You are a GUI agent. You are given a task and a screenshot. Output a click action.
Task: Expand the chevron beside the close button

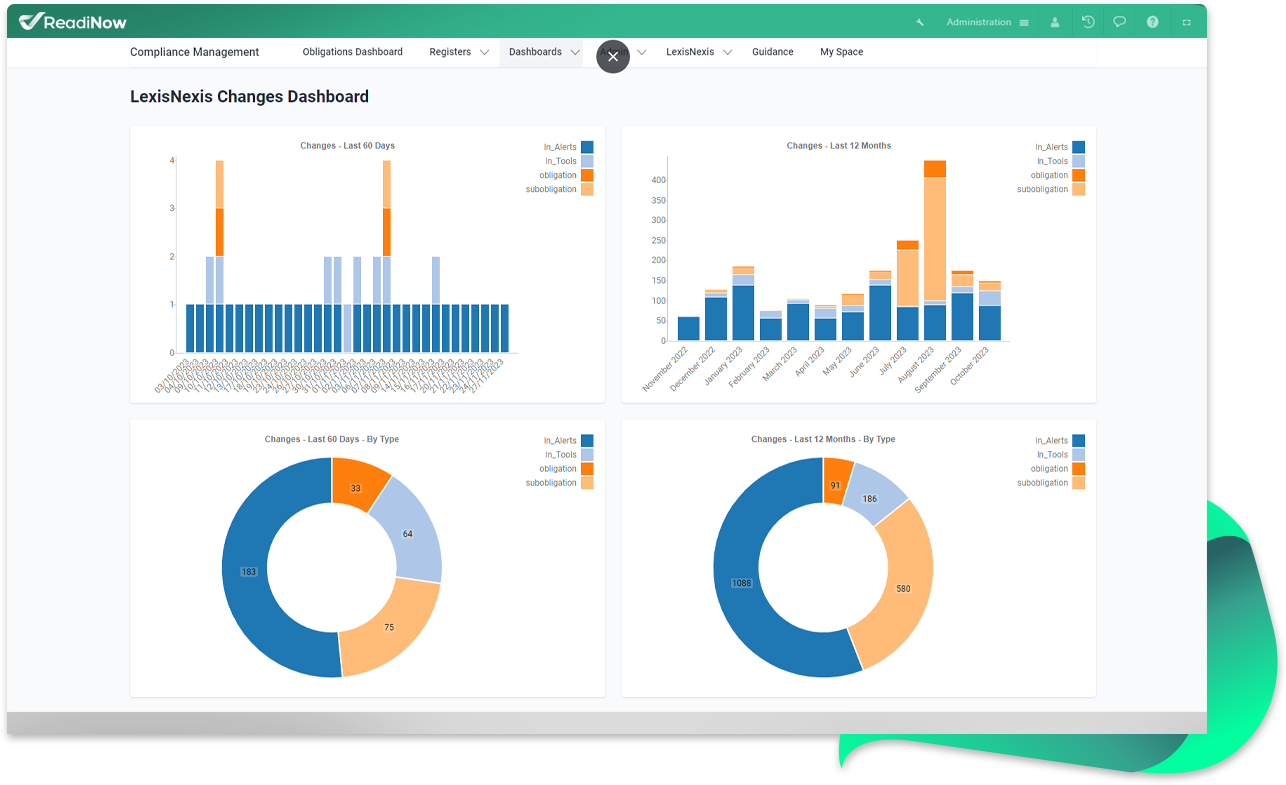641,52
